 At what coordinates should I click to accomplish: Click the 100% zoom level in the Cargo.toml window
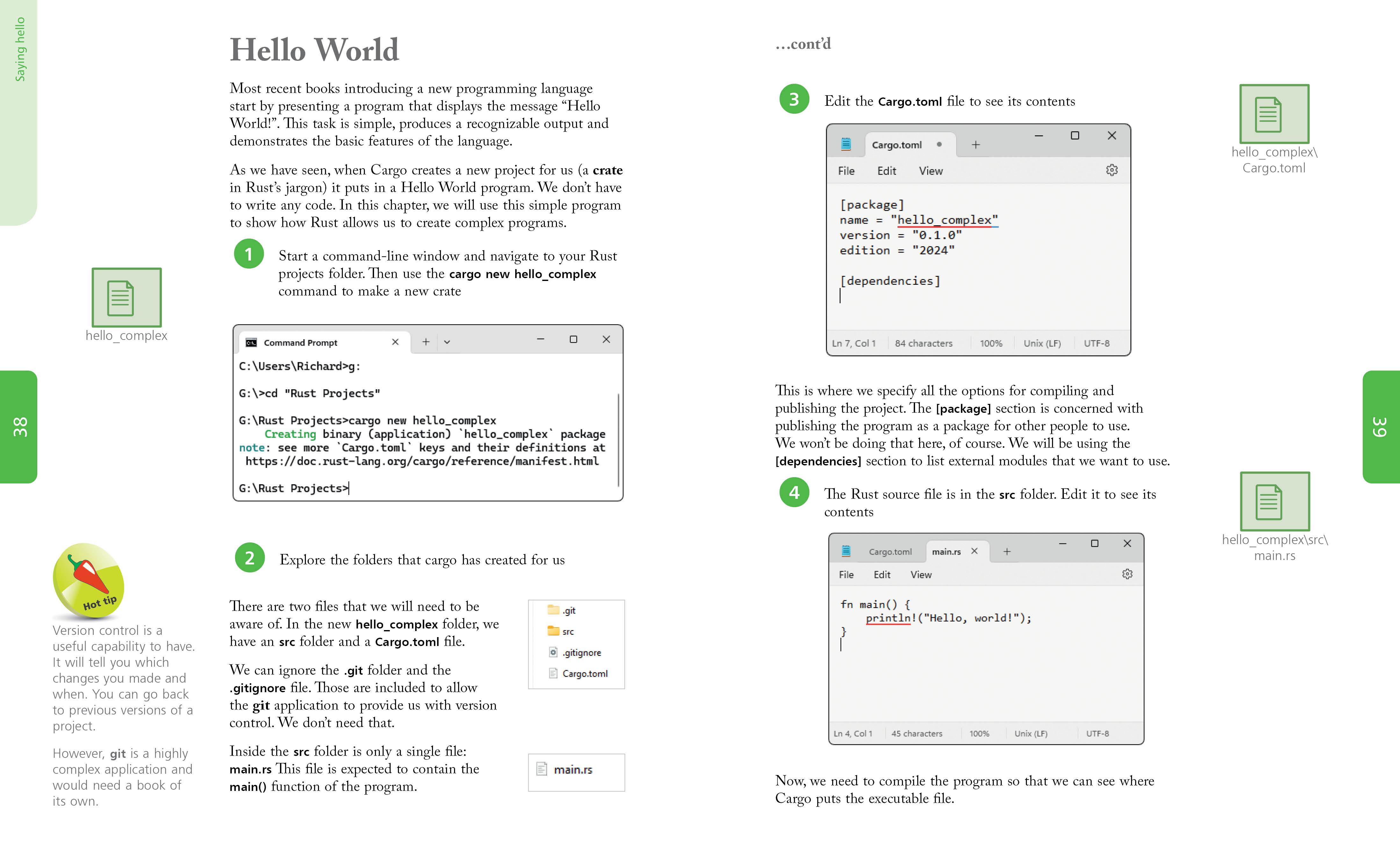pyautogui.click(x=991, y=343)
